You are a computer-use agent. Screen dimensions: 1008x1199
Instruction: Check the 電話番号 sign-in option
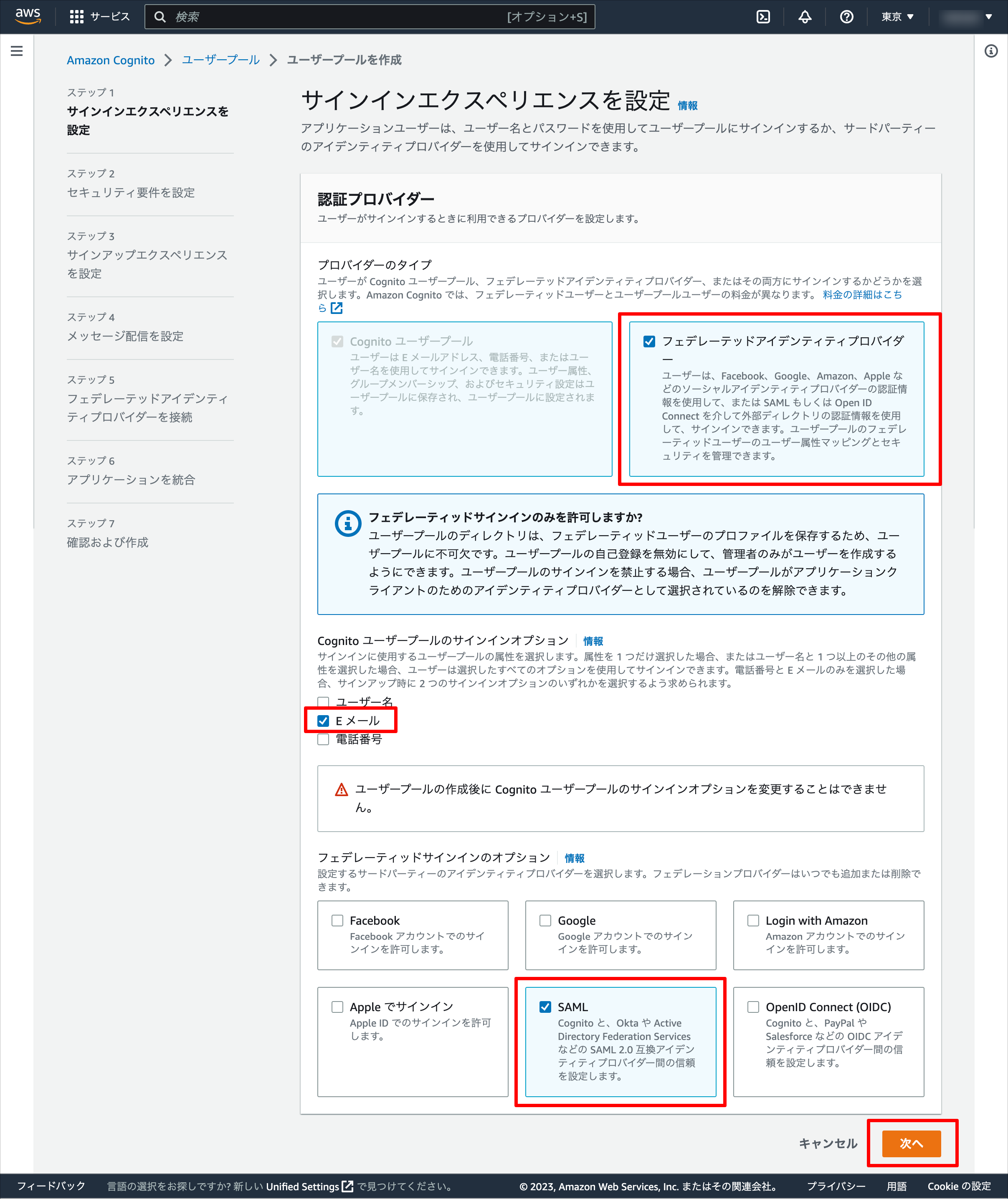pos(323,739)
